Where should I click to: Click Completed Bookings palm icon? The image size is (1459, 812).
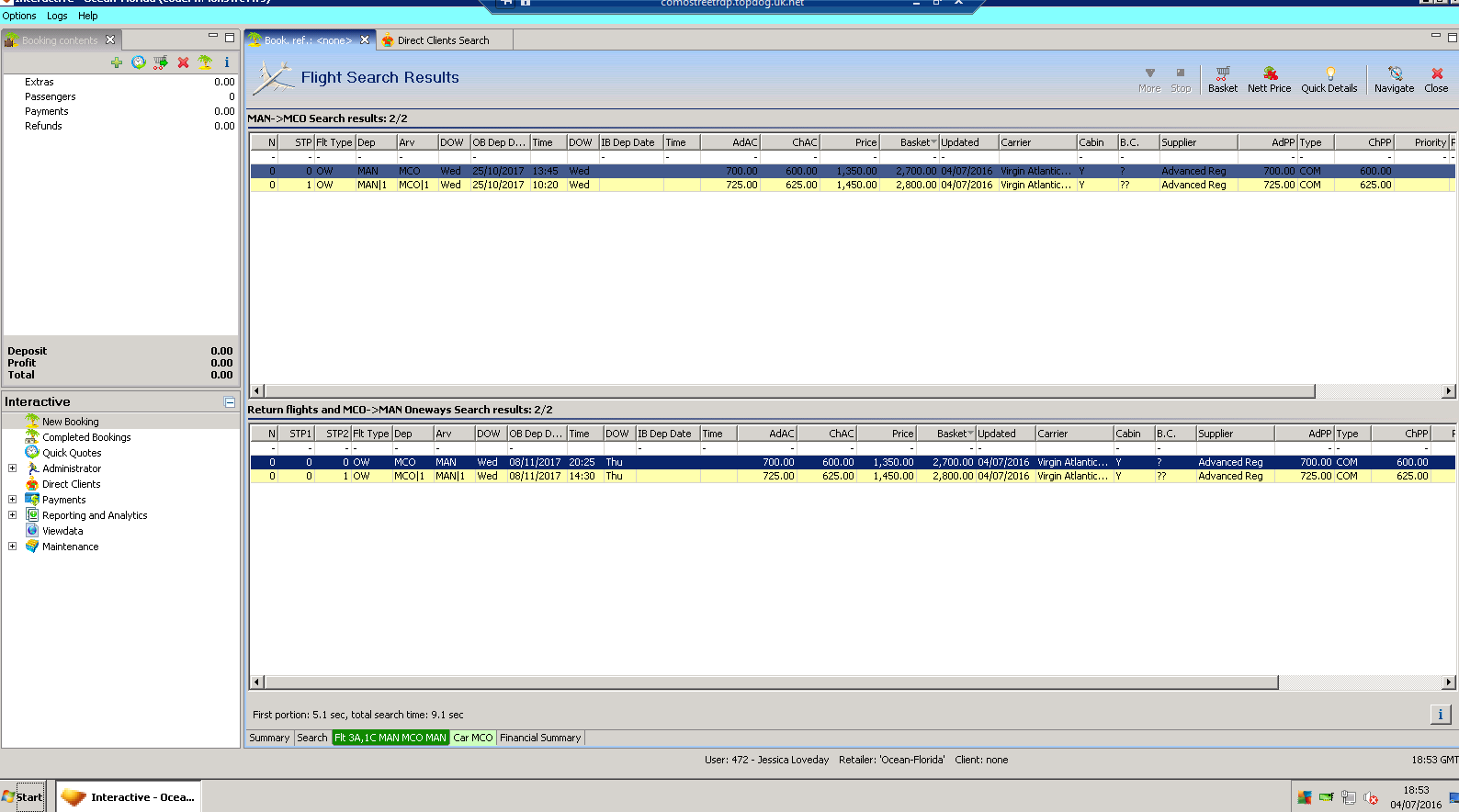point(32,436)
